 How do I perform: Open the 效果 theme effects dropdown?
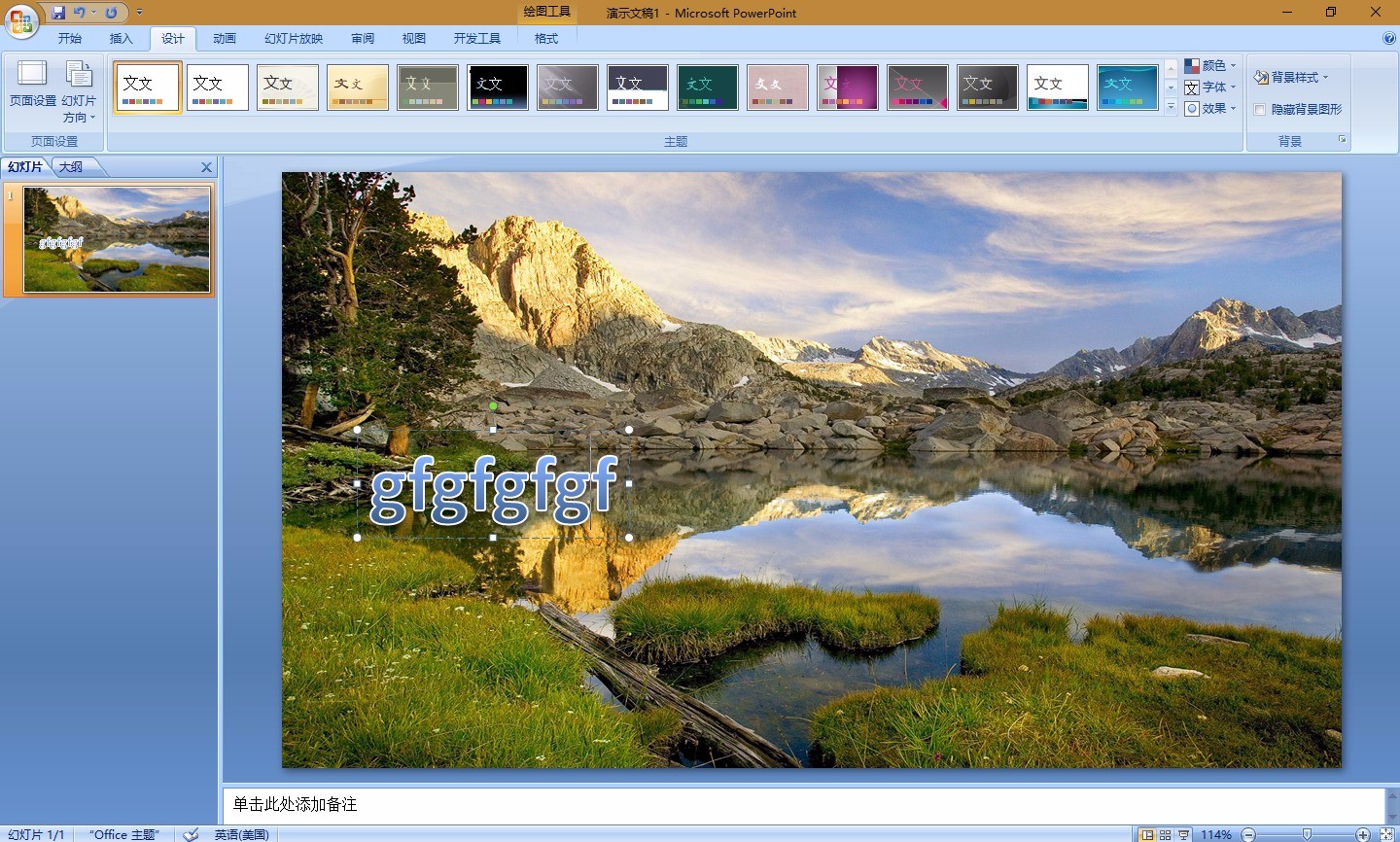[1210, 109]
